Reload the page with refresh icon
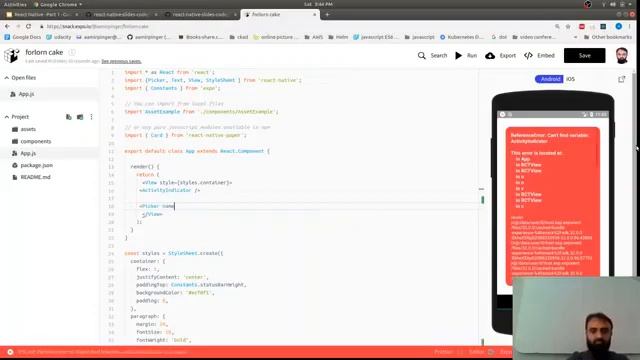Image resolution: width=640 pixels, height=360 pixels. [x=29, y=26]
